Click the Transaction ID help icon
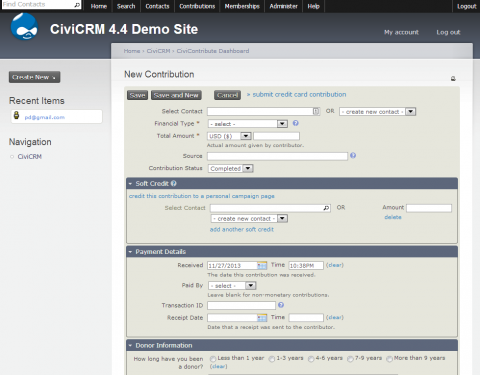 click(281, 305)
